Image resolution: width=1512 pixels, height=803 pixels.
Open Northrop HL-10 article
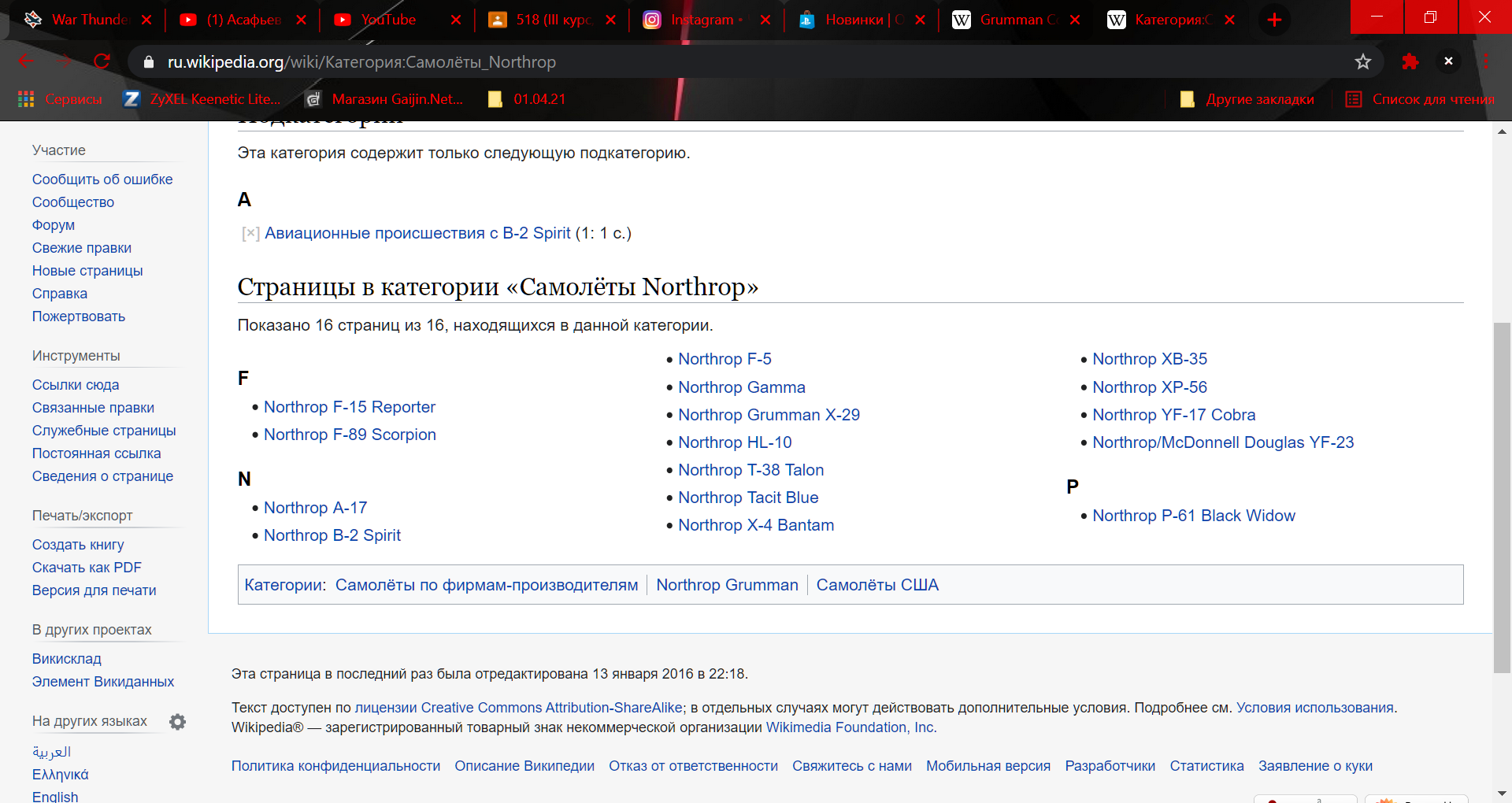click(x=735, y=442)
